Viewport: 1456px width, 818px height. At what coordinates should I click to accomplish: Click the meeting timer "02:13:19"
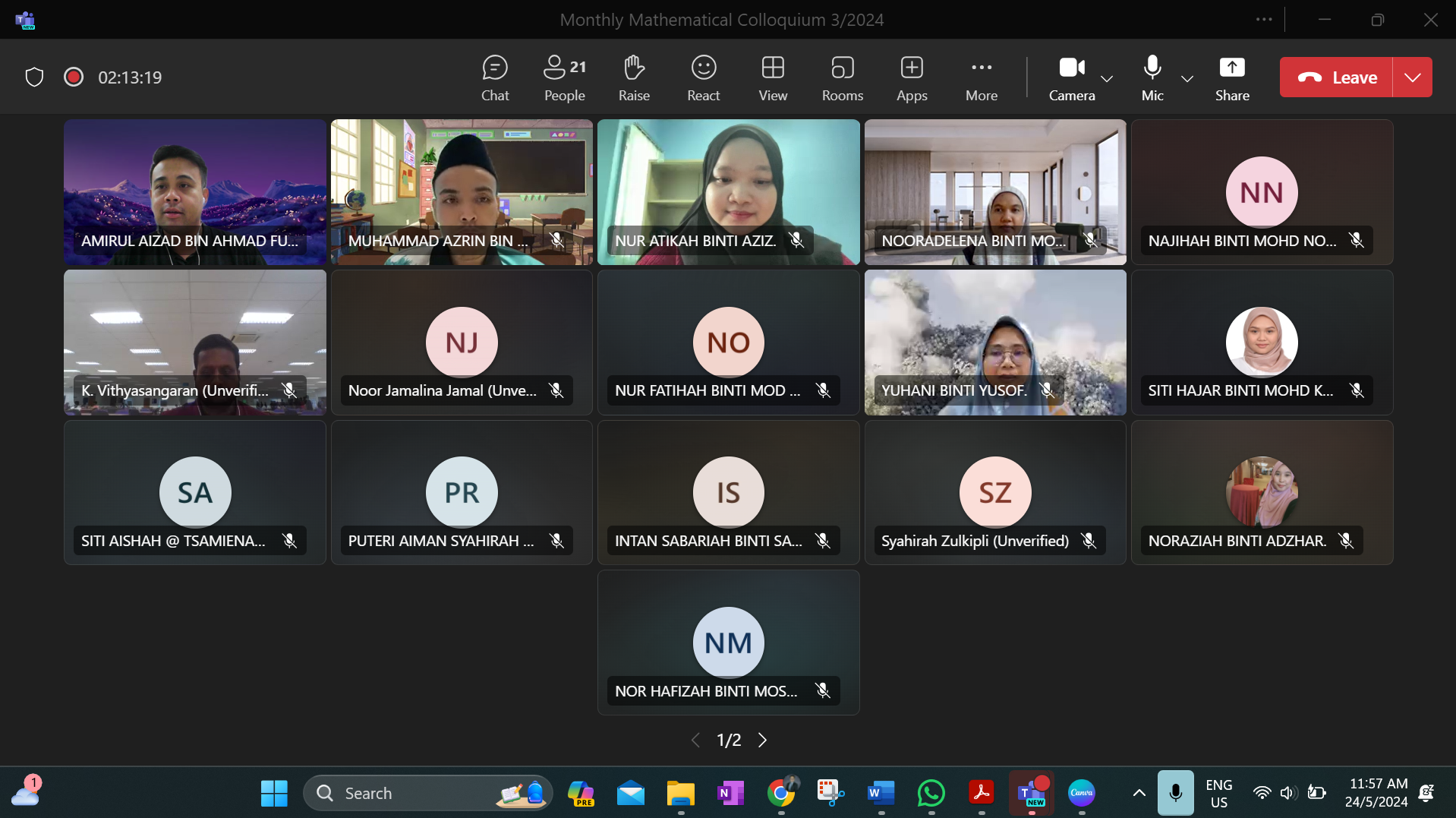pos(130,77)
